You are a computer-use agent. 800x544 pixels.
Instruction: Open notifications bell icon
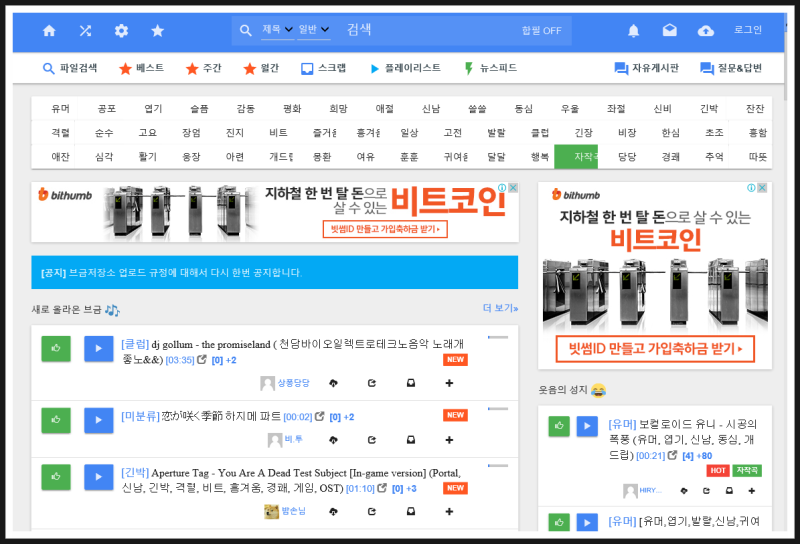(x=633, y=31)
